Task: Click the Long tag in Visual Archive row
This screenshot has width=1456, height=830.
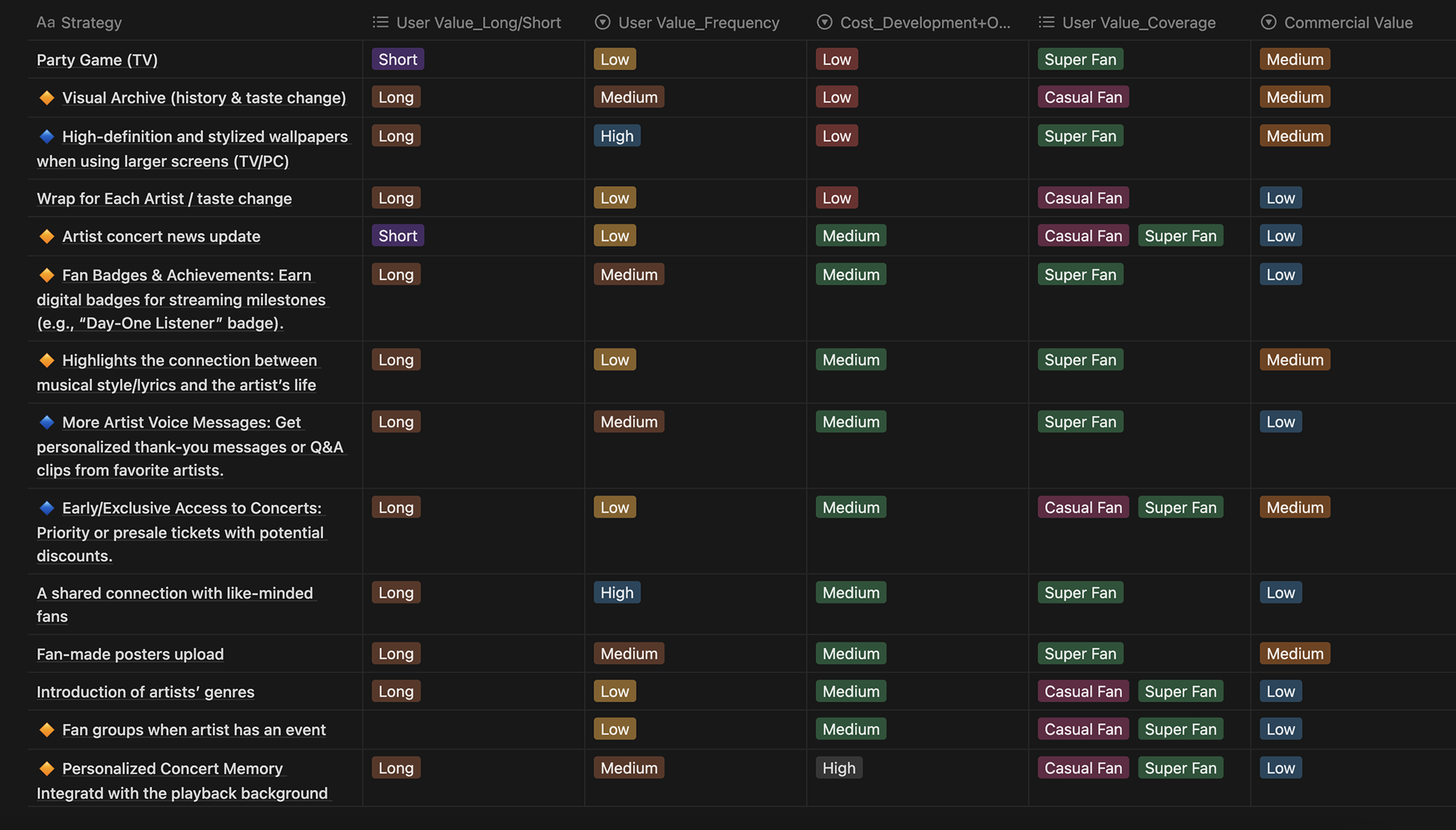Action: pos(396,97)
